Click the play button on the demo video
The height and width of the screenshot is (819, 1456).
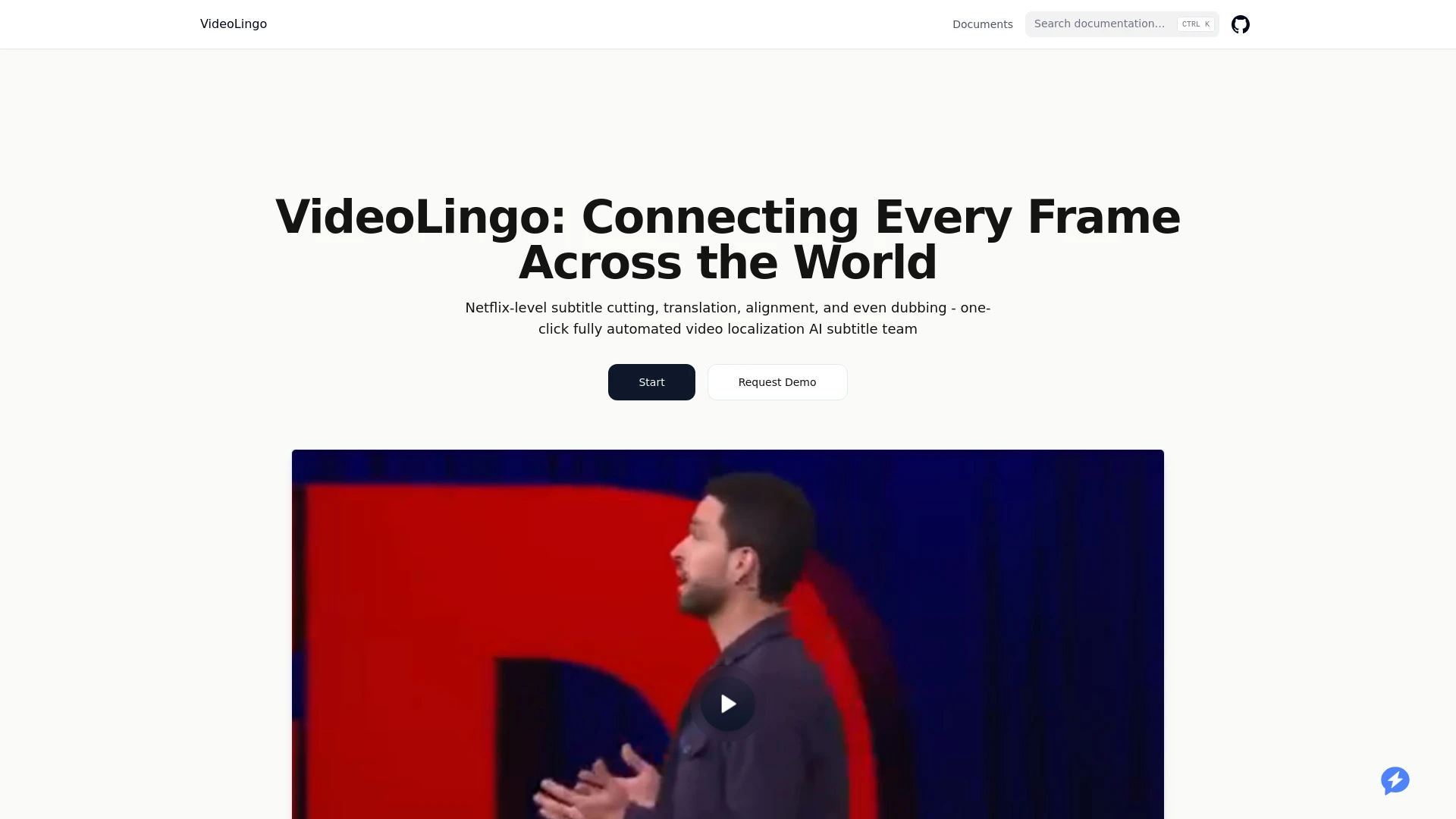click(728, 704)
